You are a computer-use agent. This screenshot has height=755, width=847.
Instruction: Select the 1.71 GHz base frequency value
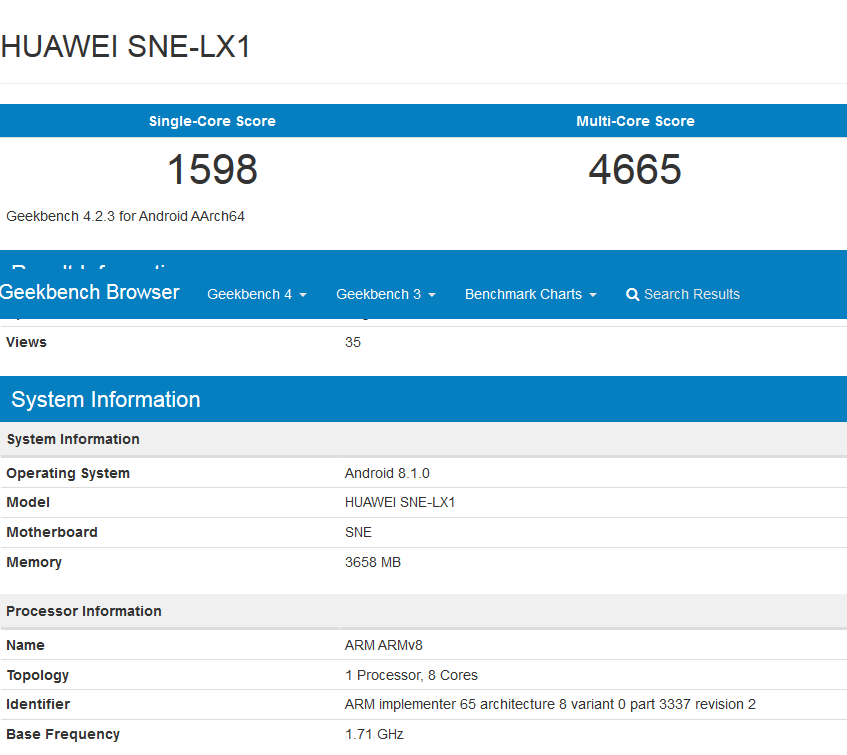pyautogui.click(x=374, y=734)
